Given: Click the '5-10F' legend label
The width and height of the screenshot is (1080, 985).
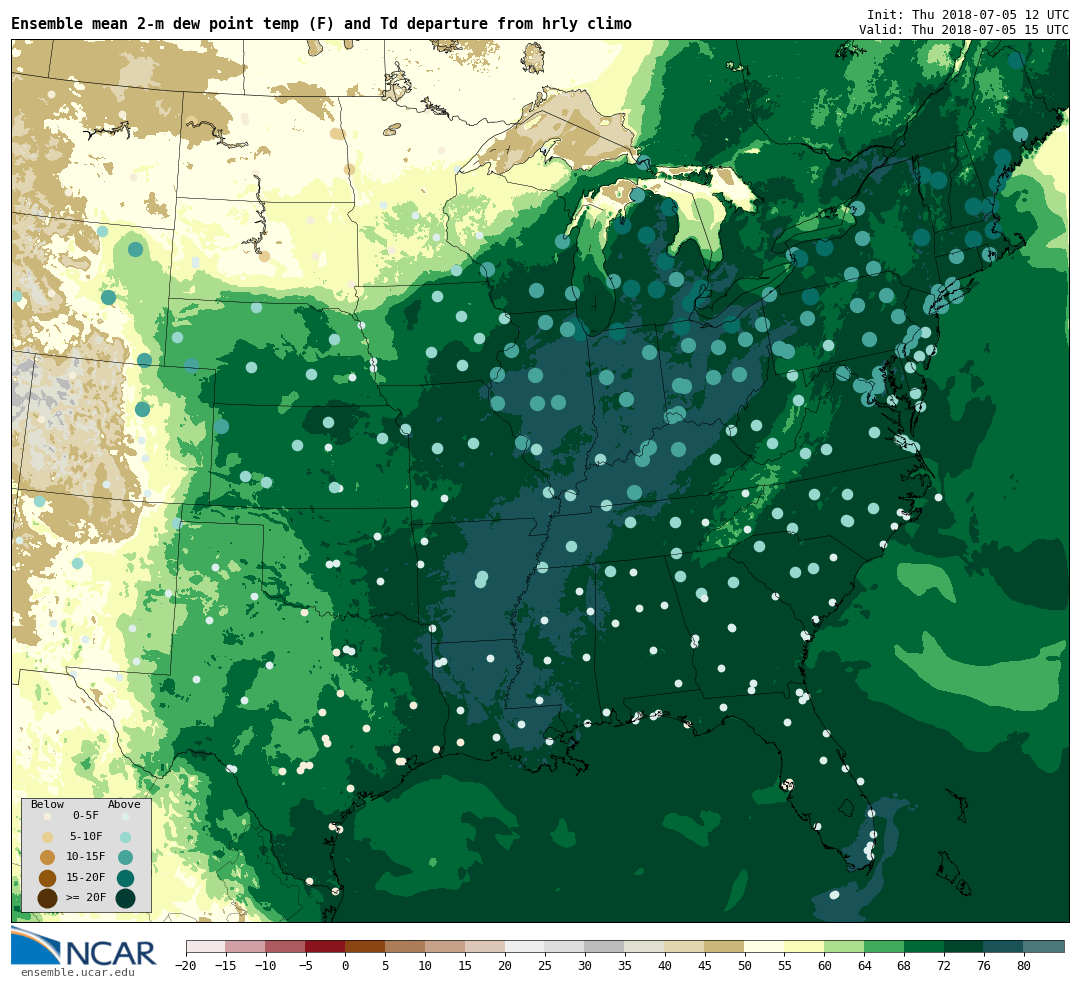Looking at the screenshot, I should (86, 836).
